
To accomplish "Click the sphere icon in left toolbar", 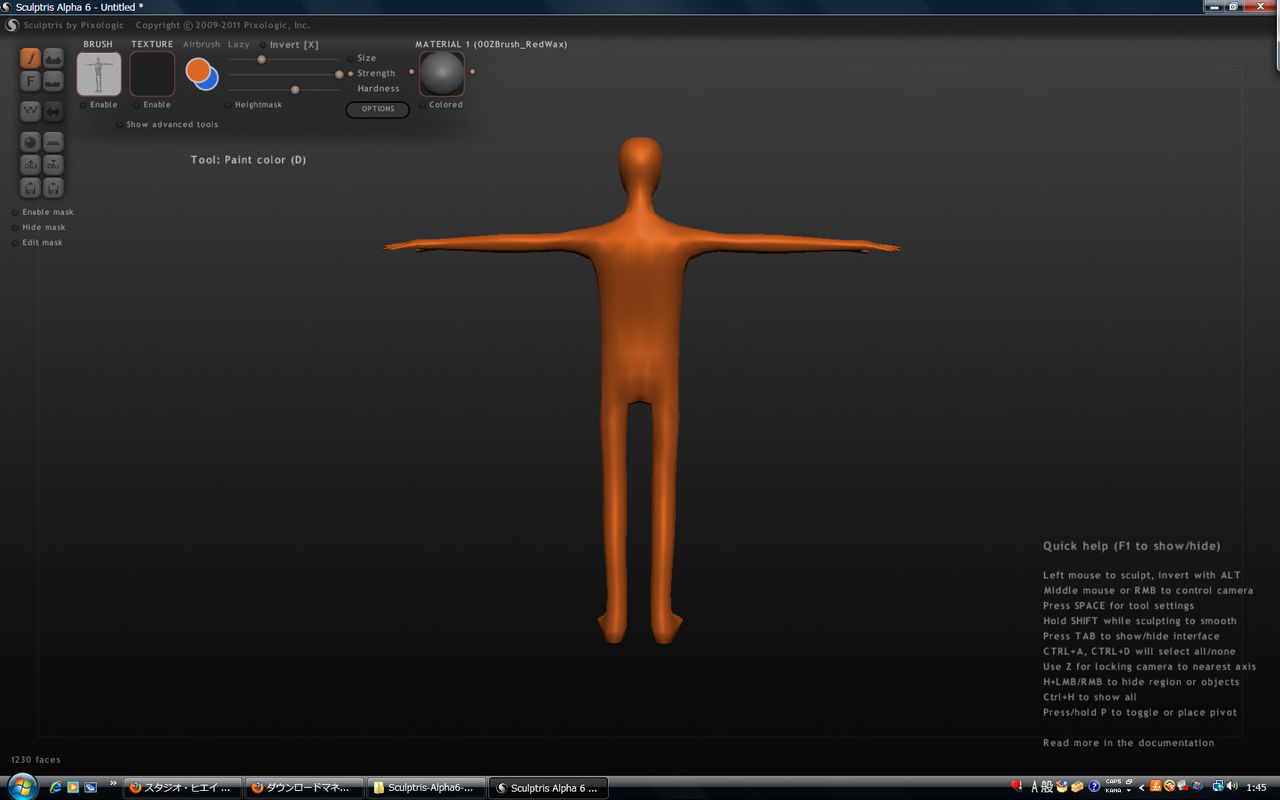I will (x=30, y=142).
